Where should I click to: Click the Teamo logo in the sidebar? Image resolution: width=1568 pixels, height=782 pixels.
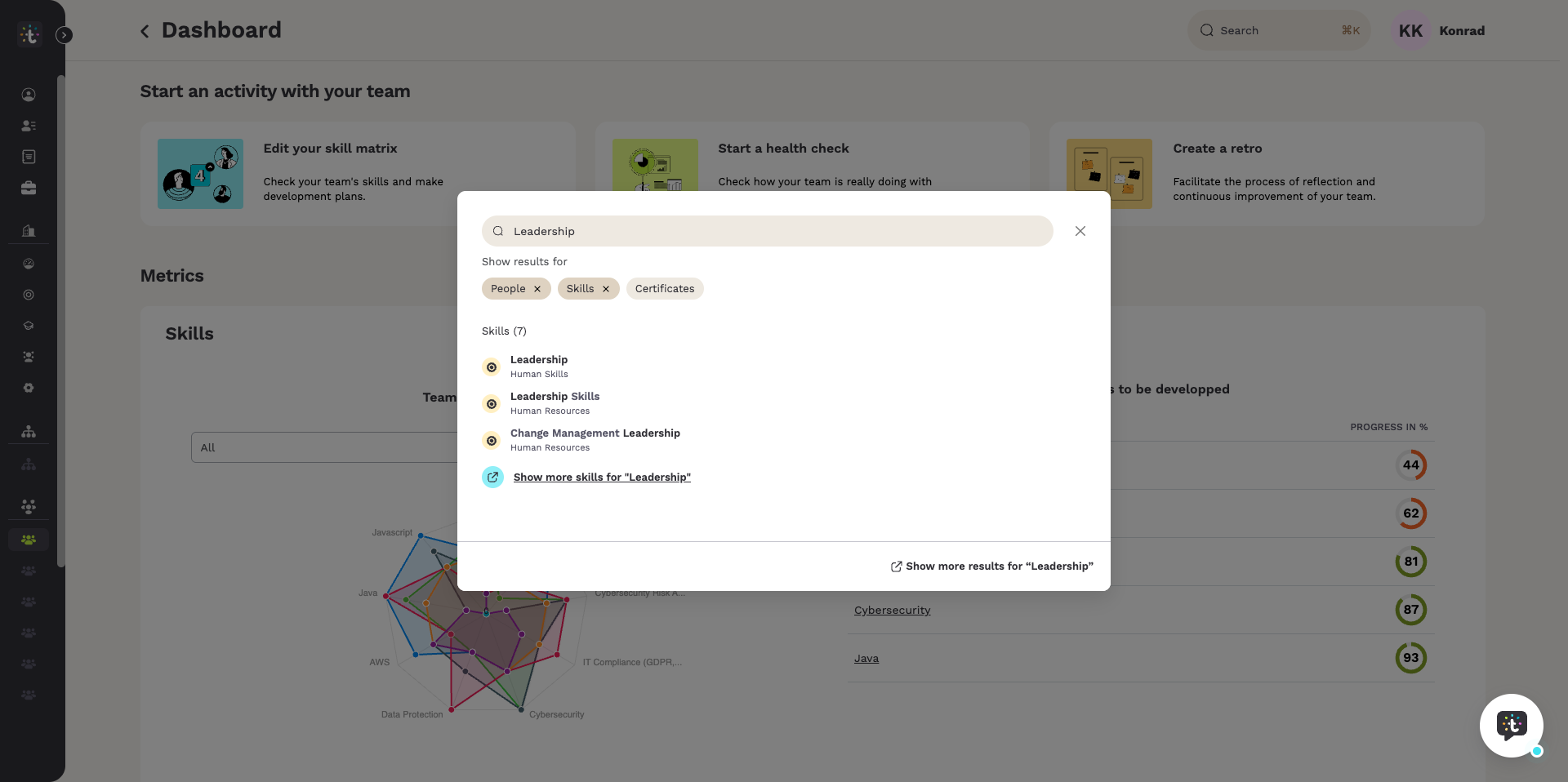[x=29, y=34]
